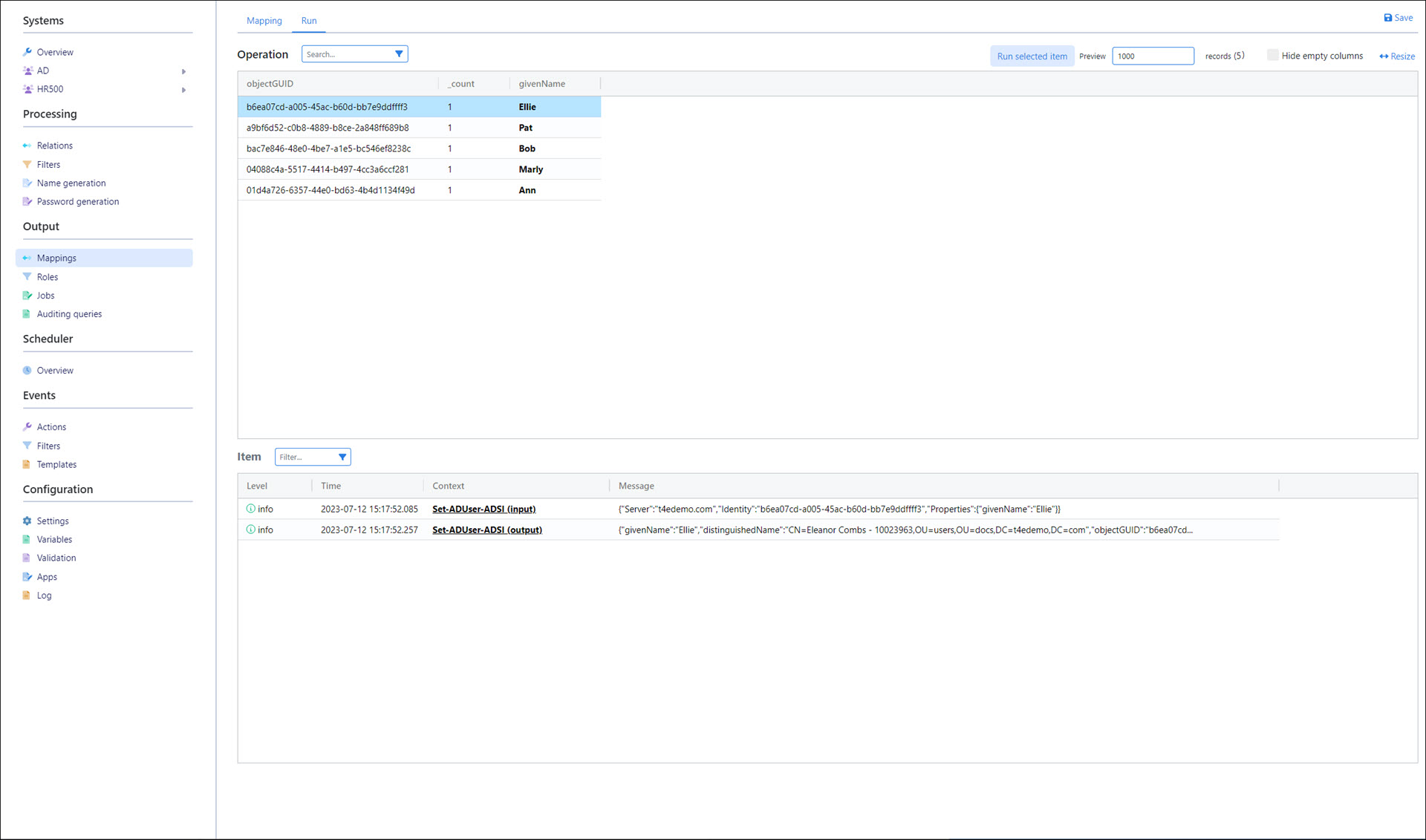1426x840 pixels.
Task: Click the Resize arrows icon
Action: pyautogui.click(x=1384, y=56)
